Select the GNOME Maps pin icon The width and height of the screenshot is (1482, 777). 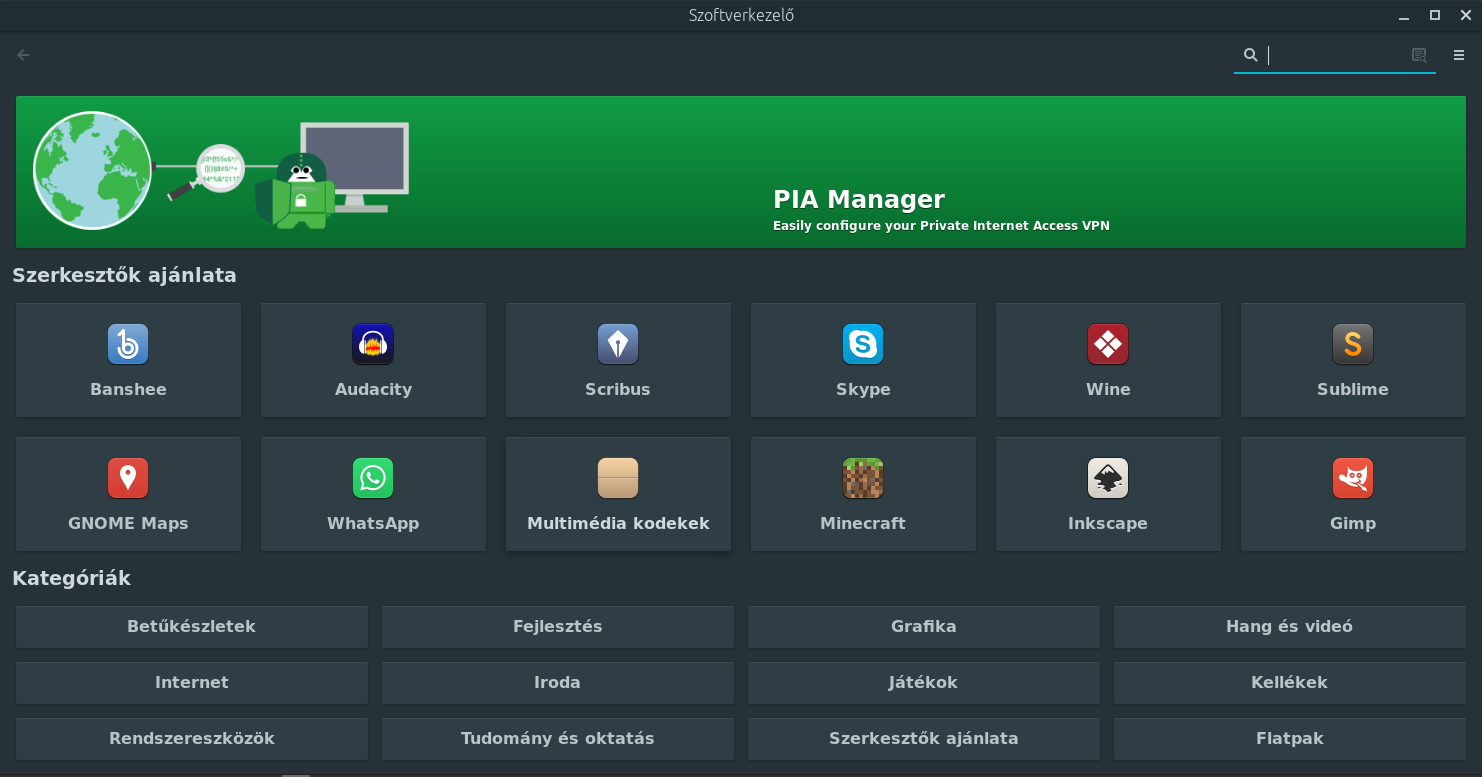[x=128, y=478]
